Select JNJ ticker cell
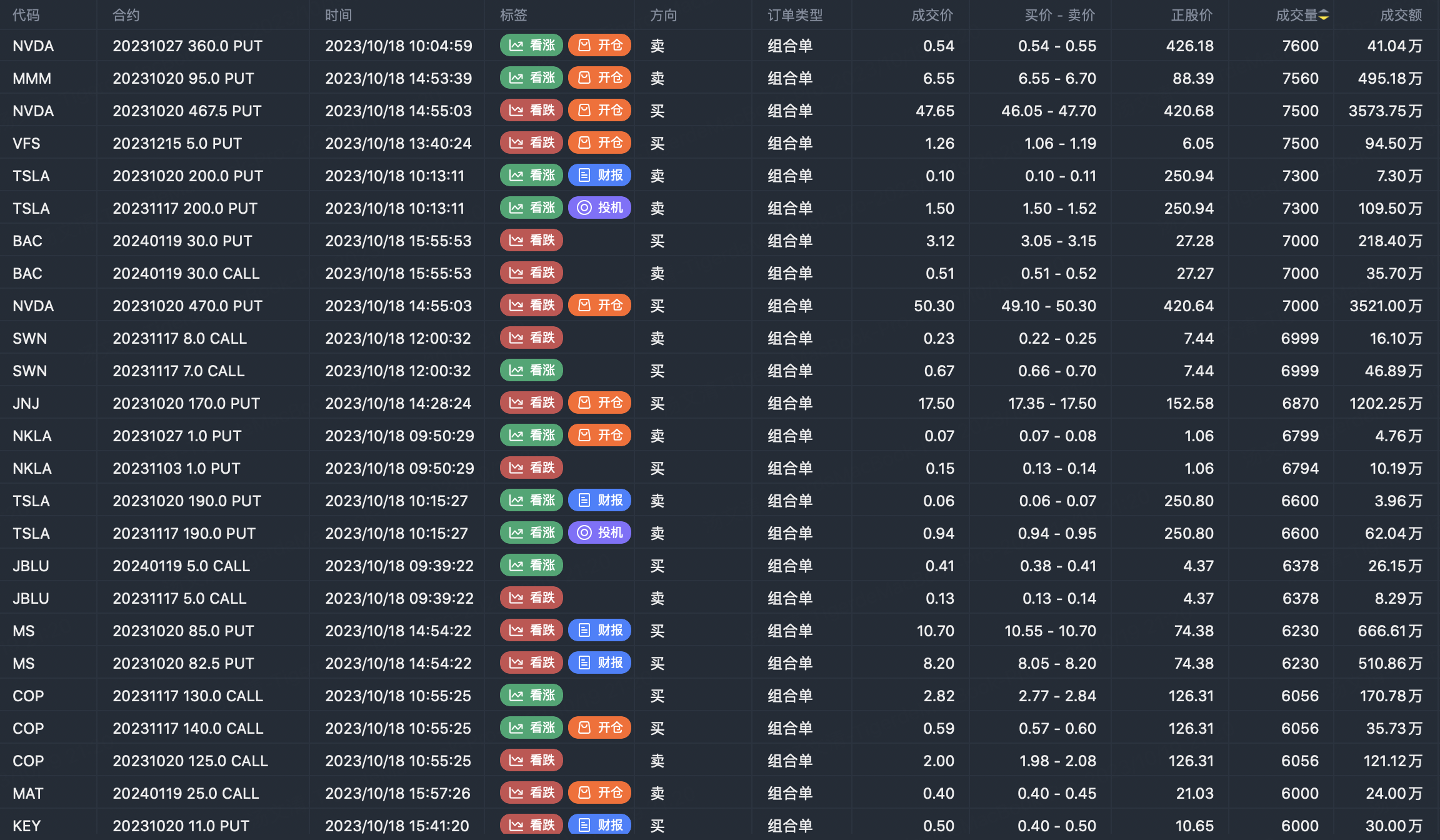 tap(26, 403)
